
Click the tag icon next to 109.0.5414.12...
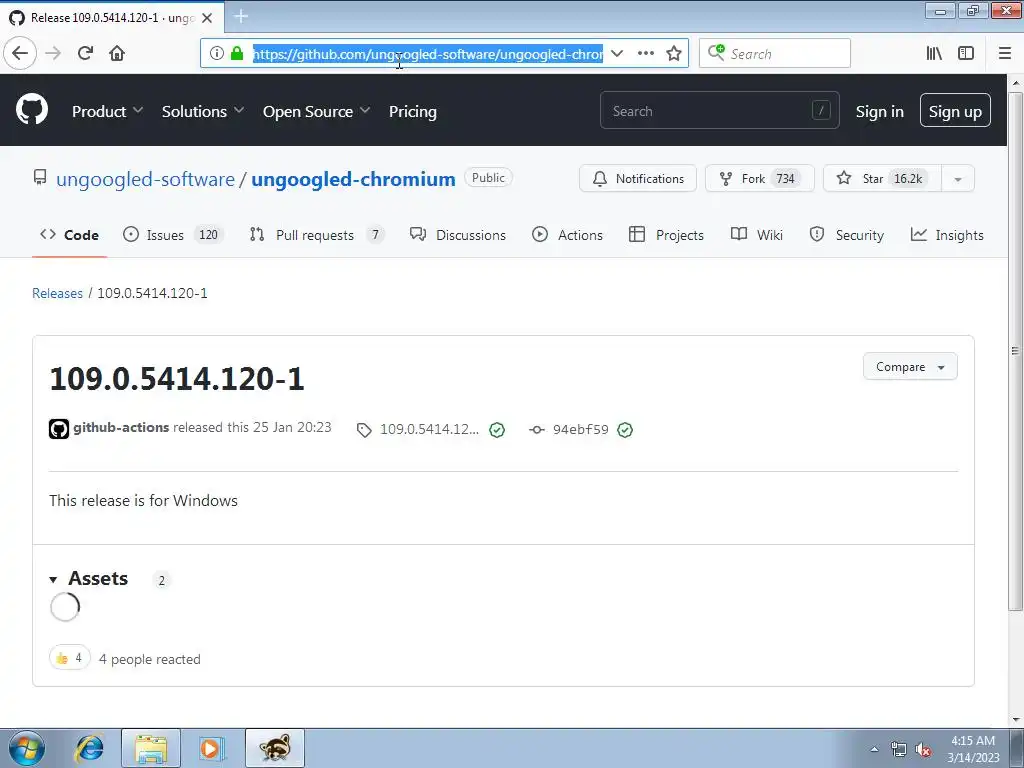point(364,430)
